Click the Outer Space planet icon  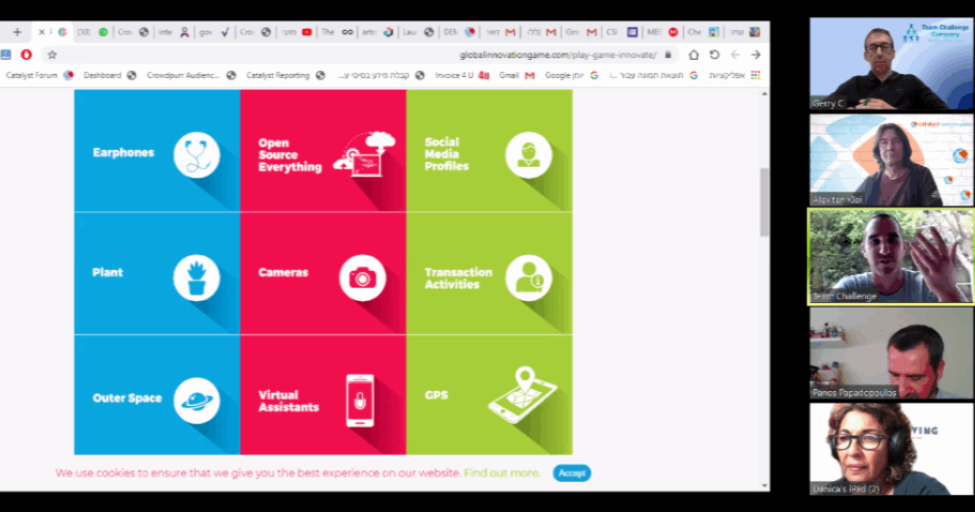tap(196, 400)
